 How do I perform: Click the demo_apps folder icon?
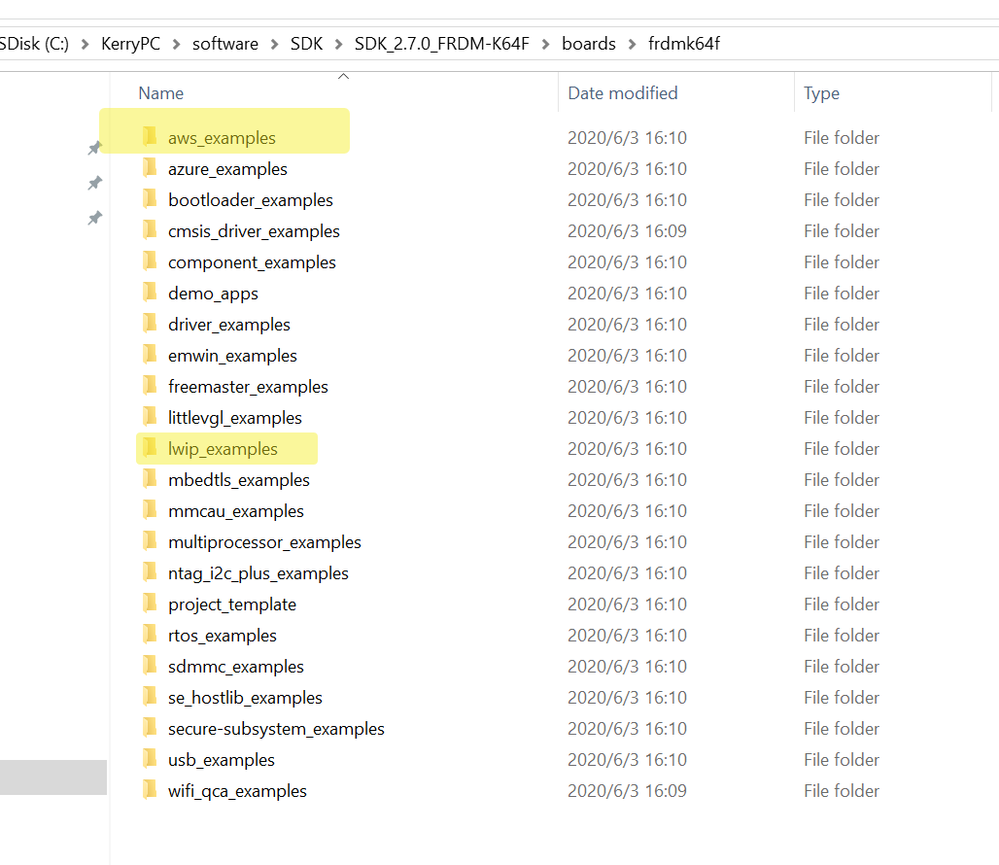coord(150,292)
